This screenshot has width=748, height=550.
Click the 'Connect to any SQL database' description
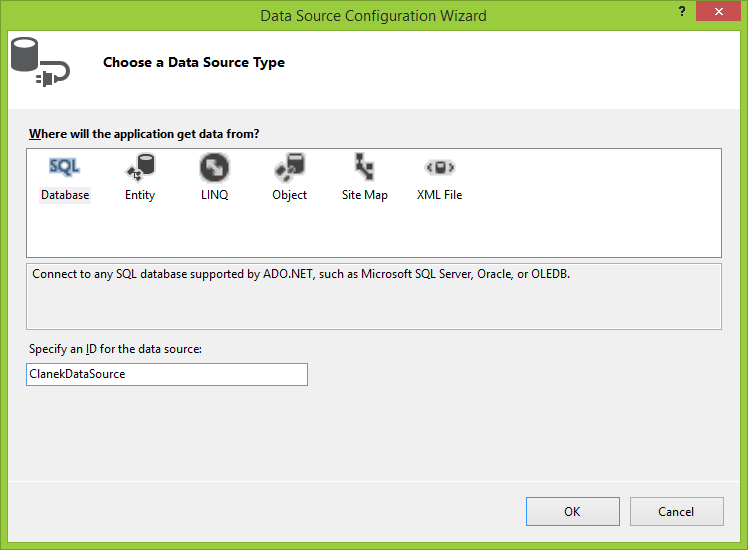tap(301, 274)
